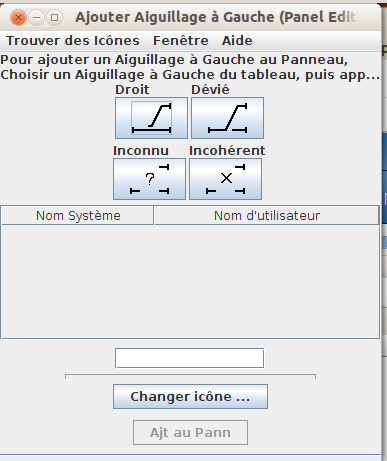This screenshot has width=387, height=461.
Task: Sort by the Nom Système column header
Action: coord(78,216)
